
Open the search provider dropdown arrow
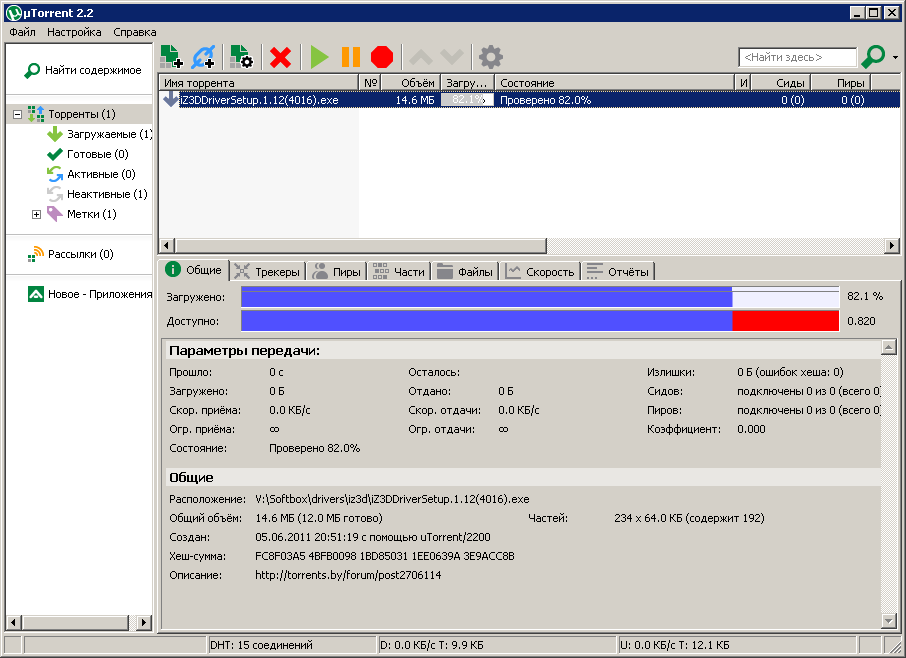tap(895, 58)
